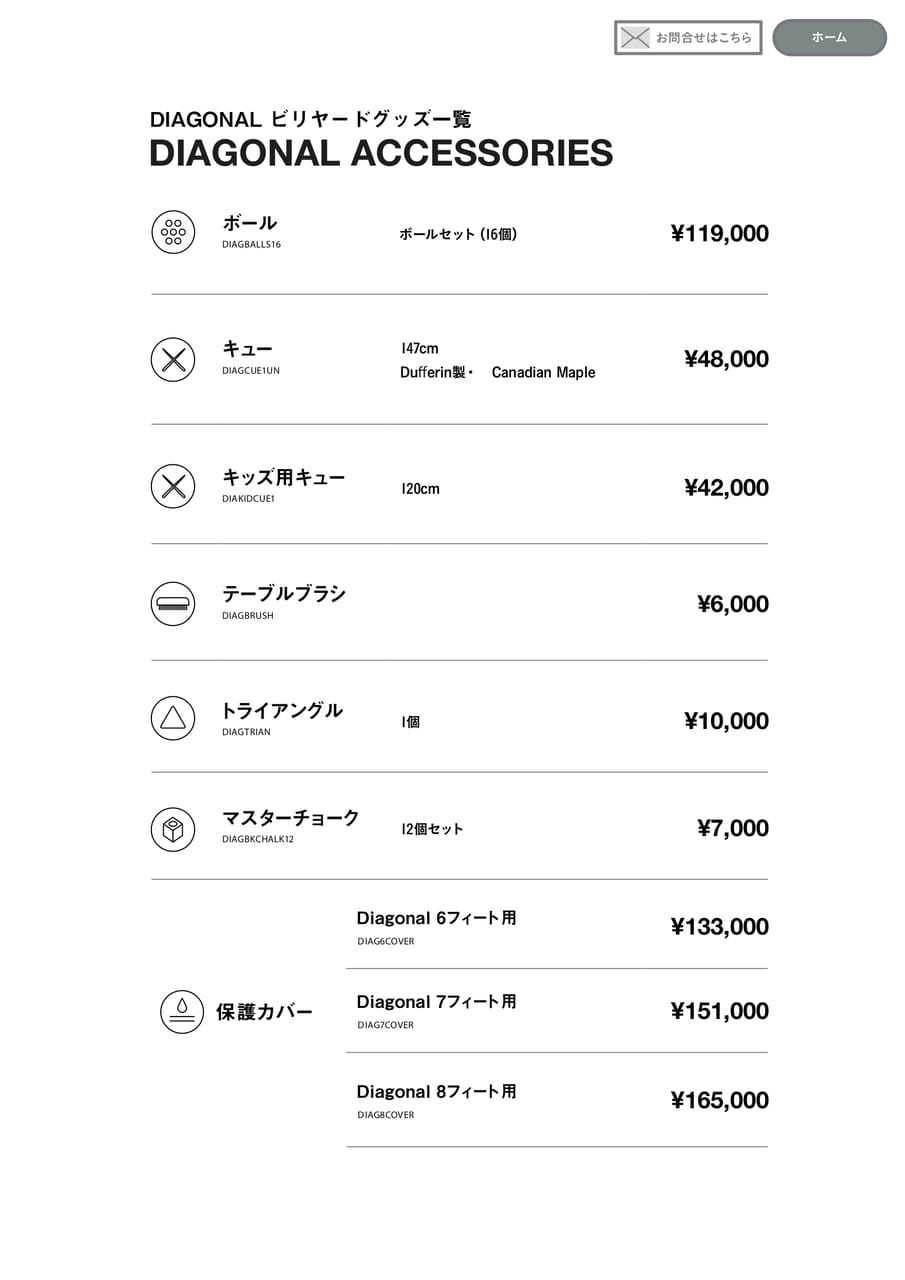Choose Diagonal 8フィート用 cover option

pyautogui.click(x=436, y=1092)
